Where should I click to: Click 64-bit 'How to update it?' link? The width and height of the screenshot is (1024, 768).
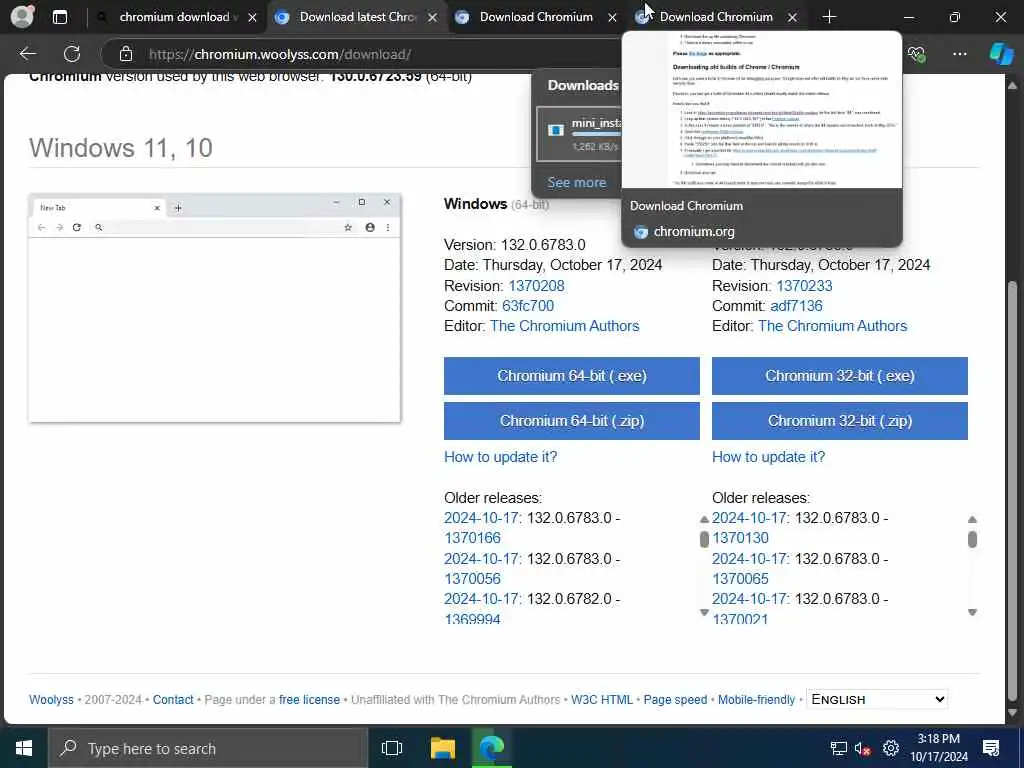(500, 456)
